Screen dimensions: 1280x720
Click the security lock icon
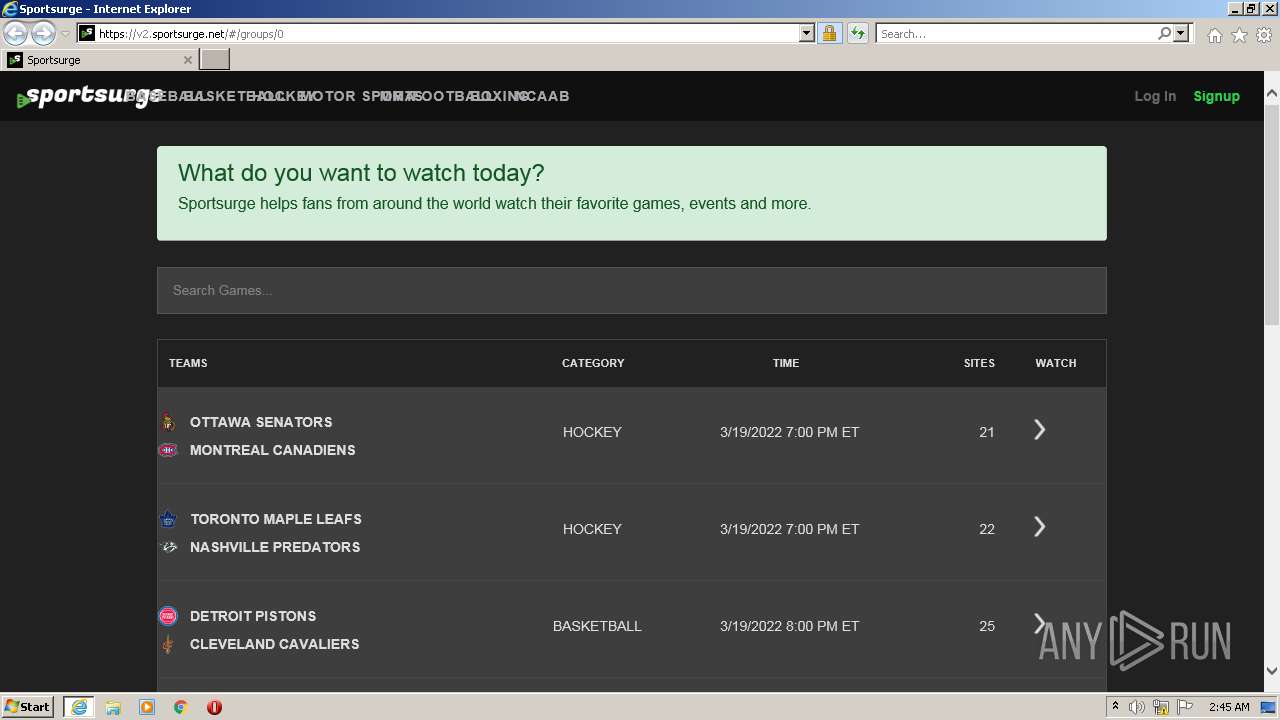829,33
